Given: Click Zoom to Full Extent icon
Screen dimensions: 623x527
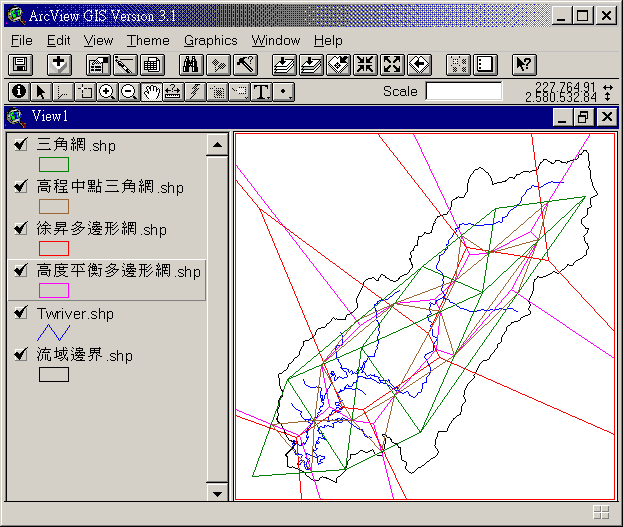Looking at the screenshot, I should pos(284,65).
